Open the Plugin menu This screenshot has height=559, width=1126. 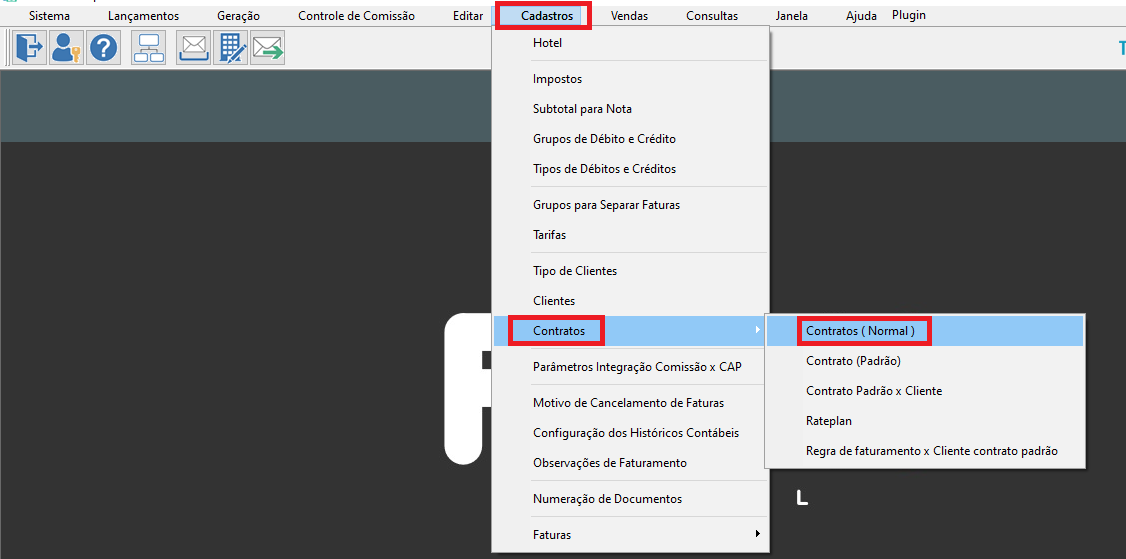[x=908, y=15]
